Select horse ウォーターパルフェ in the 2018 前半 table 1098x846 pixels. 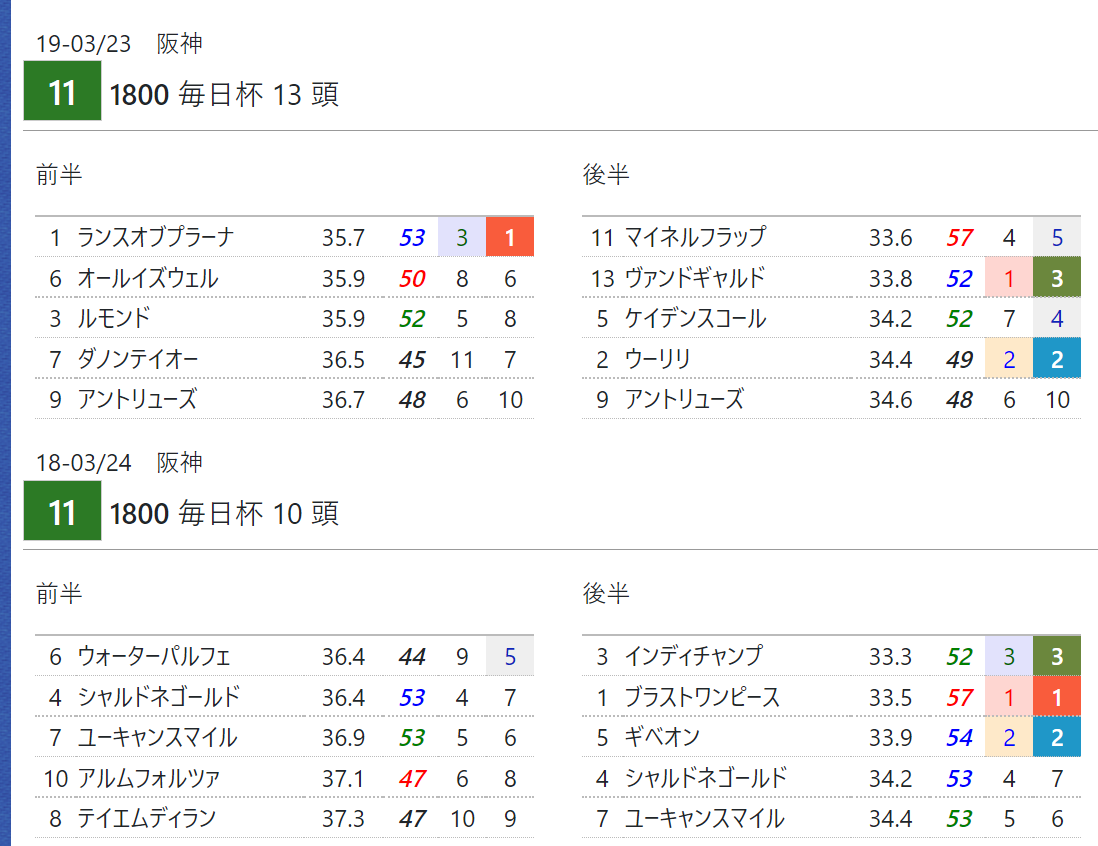[x=153, y=656]
